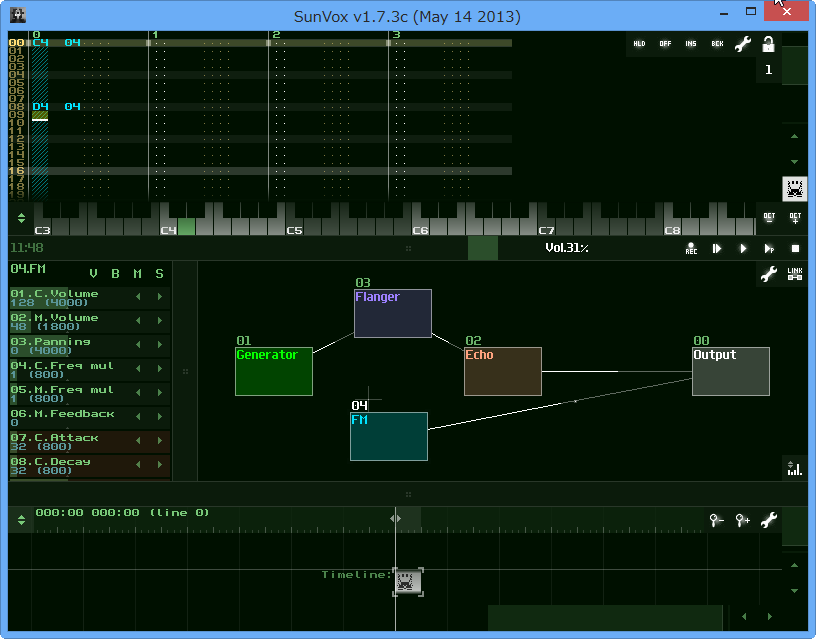Increase the 04.C.Freq mul value
Image resolution: width=816 pixels, height=639 pixels.
point(160,369)
